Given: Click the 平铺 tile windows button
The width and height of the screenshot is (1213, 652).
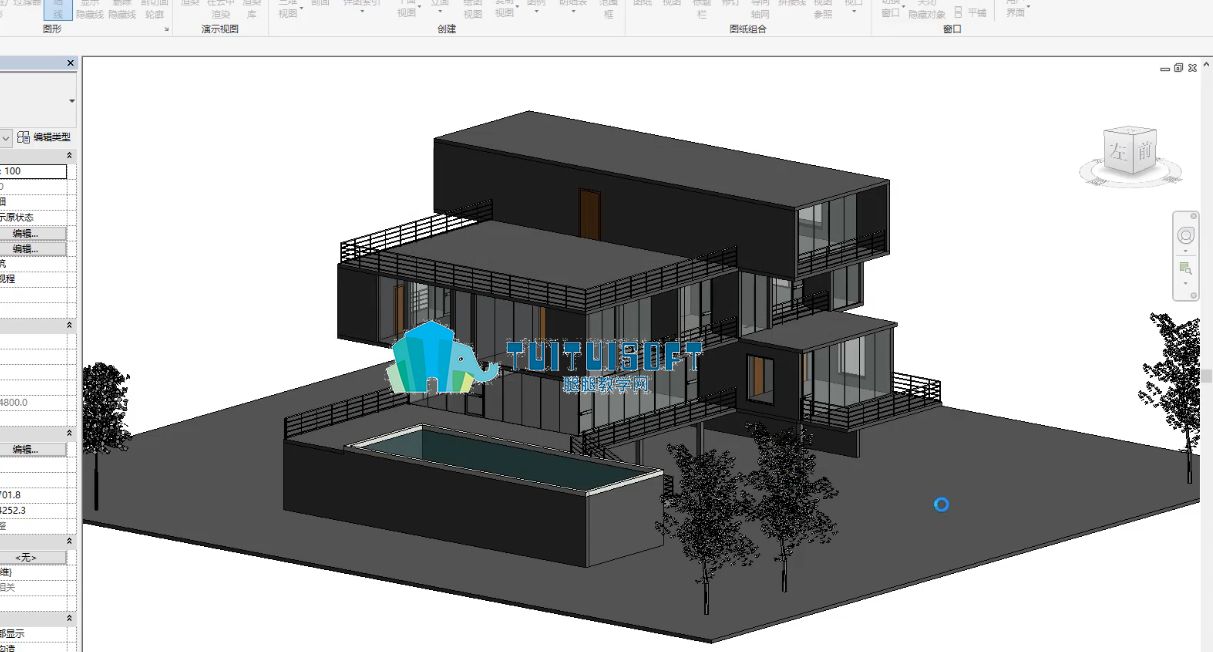Looking at the screenshot, I should (971, 13).
